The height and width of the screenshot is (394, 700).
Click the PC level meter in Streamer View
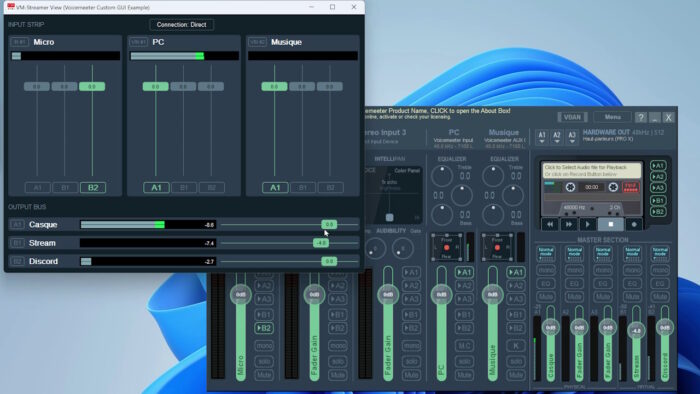pos(184,56)
